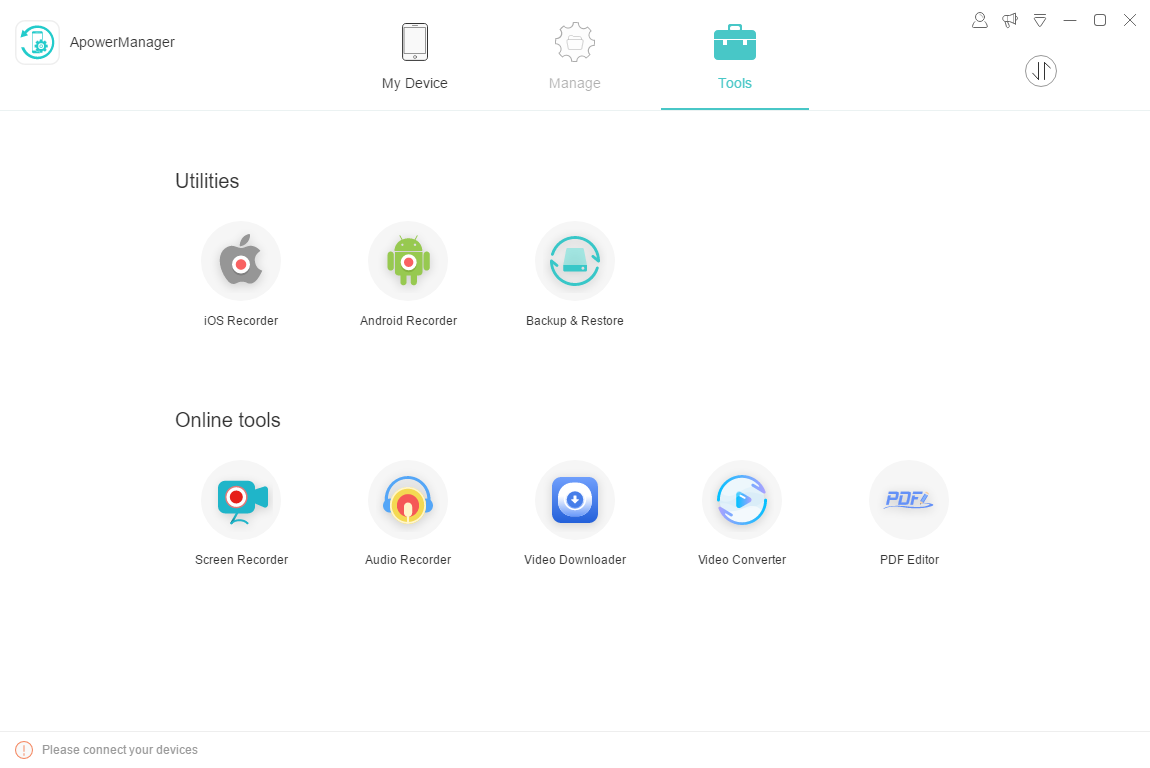The height and width of the screenshot is (768, 1150).
Task: Click the bottom status bar area
Action: coord(575,750)
